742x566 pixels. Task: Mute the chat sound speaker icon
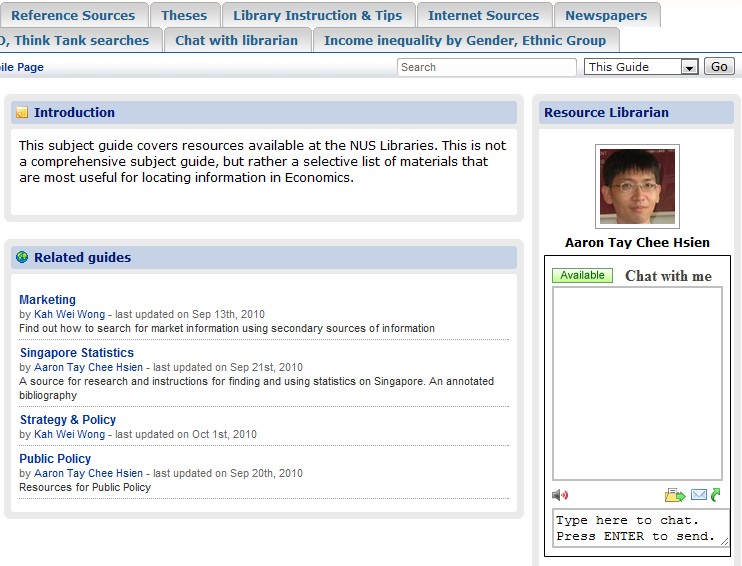tap(560, 495)
